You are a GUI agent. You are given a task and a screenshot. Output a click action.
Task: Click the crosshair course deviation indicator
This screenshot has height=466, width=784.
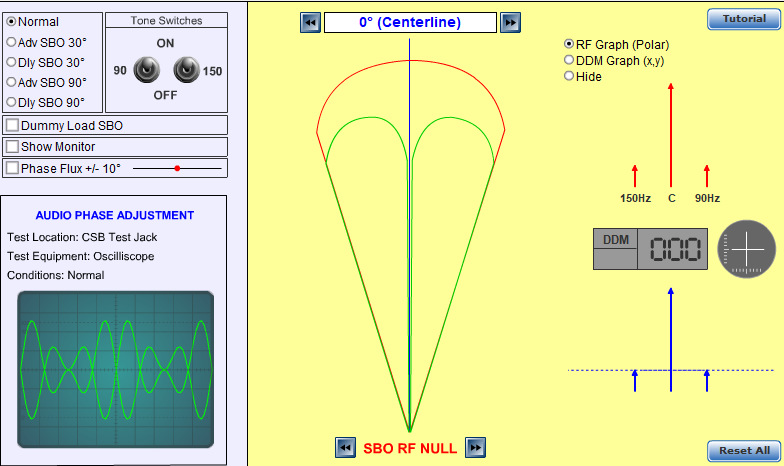(746, 249)
